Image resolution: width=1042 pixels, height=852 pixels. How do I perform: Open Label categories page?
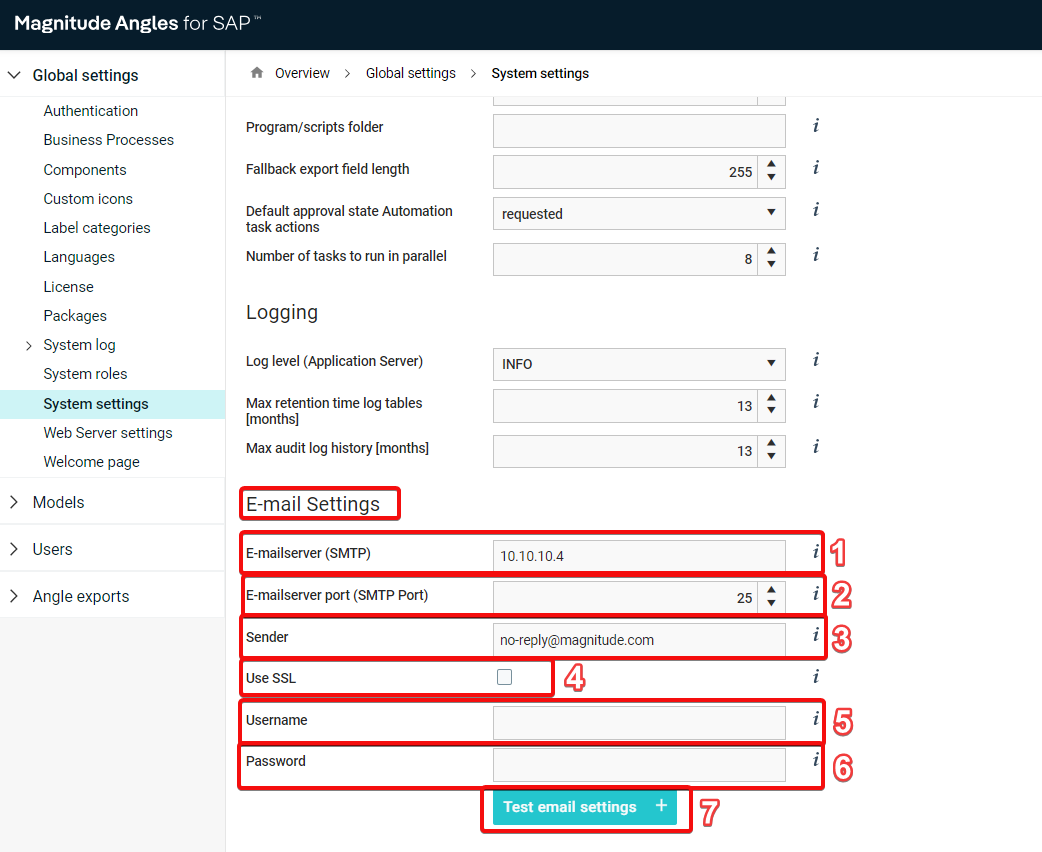coord(97,228)
